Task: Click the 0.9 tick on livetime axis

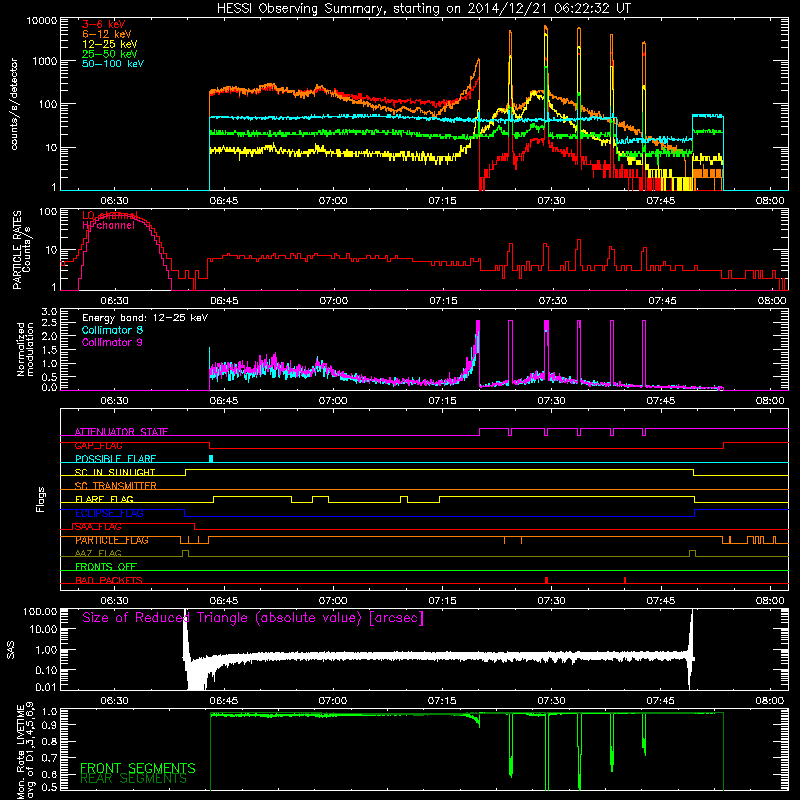Action: 50,724
